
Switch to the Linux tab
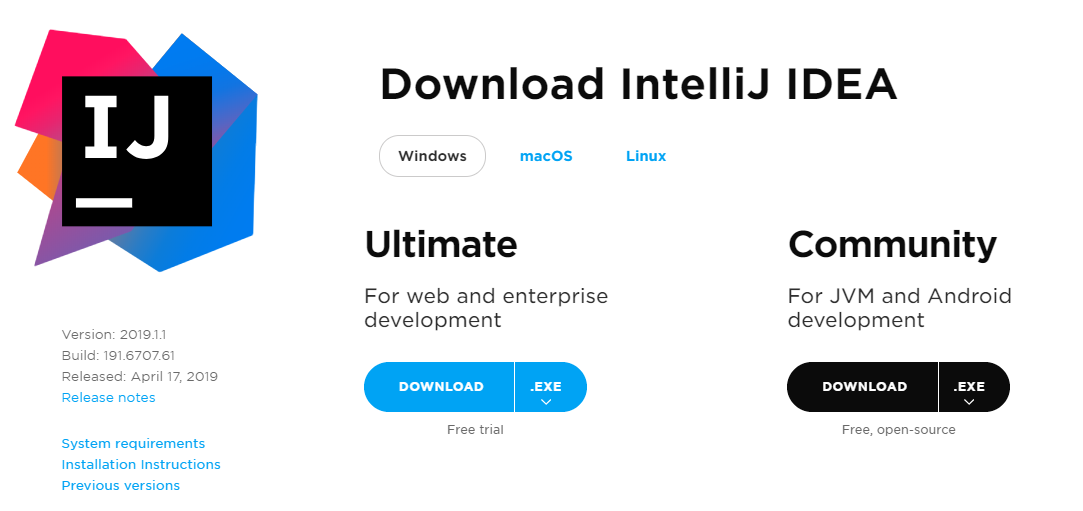tap(646, 156)
